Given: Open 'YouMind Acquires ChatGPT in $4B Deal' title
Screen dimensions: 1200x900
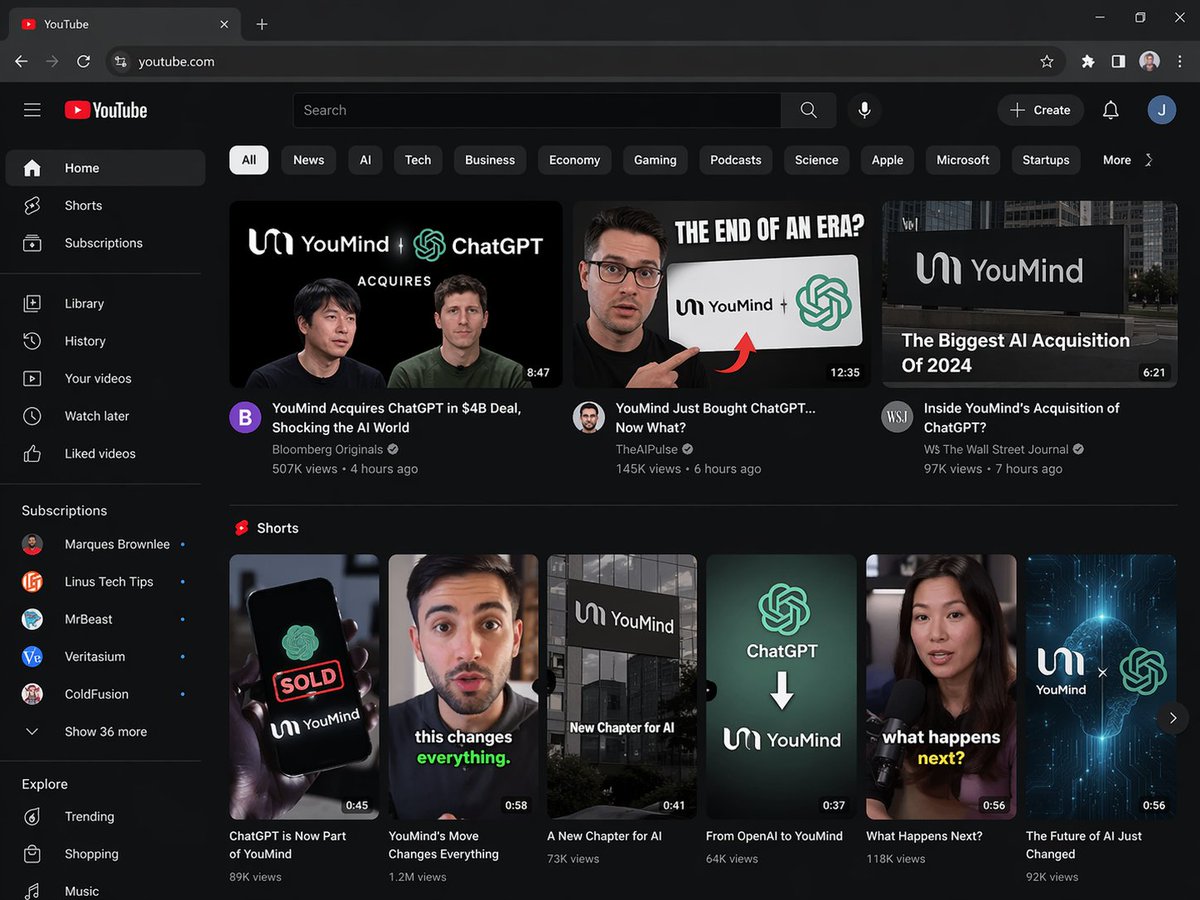Looking at the screenshot, I should click(396, 417).
